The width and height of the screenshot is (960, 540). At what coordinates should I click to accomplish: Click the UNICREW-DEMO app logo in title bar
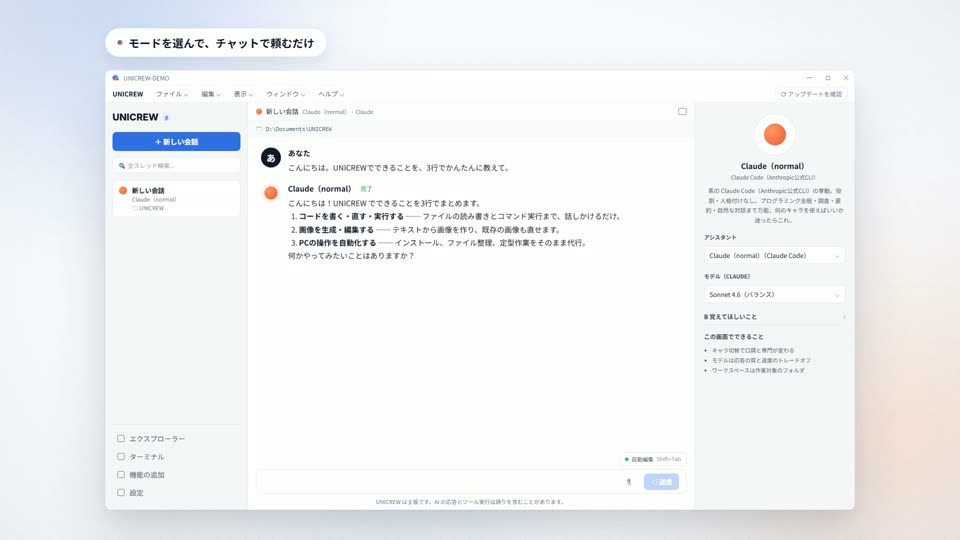(x=116, y=78)
